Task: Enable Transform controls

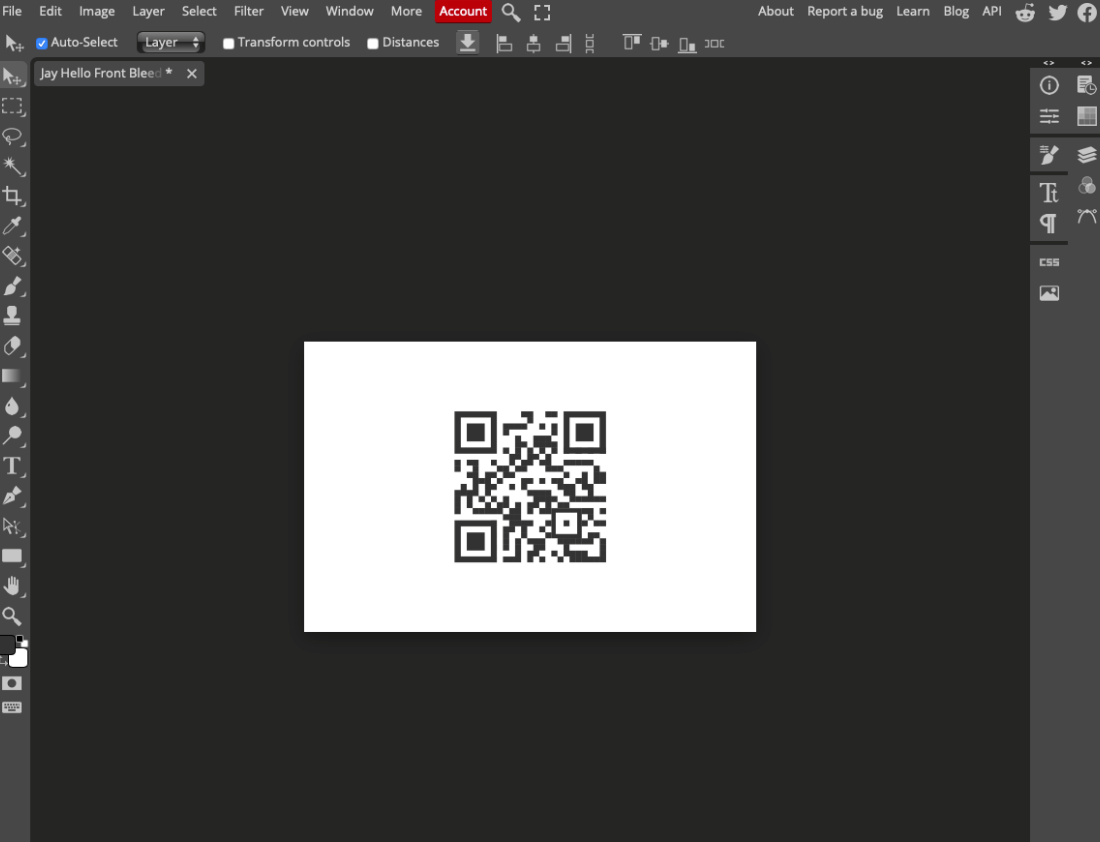Action: (228, 43)
